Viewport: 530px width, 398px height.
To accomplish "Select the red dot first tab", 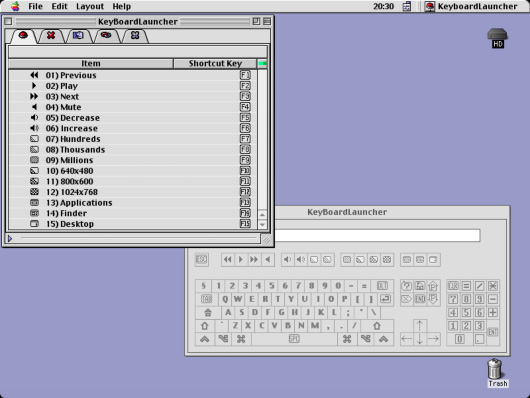I will pos(23,36).
